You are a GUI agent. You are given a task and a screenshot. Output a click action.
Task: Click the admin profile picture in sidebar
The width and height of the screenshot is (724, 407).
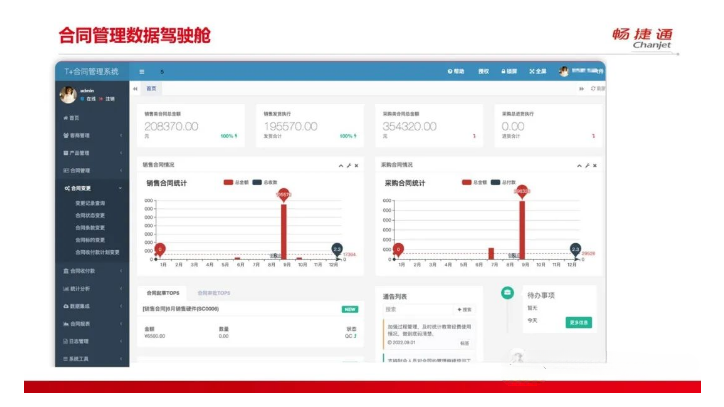(68, 95)
